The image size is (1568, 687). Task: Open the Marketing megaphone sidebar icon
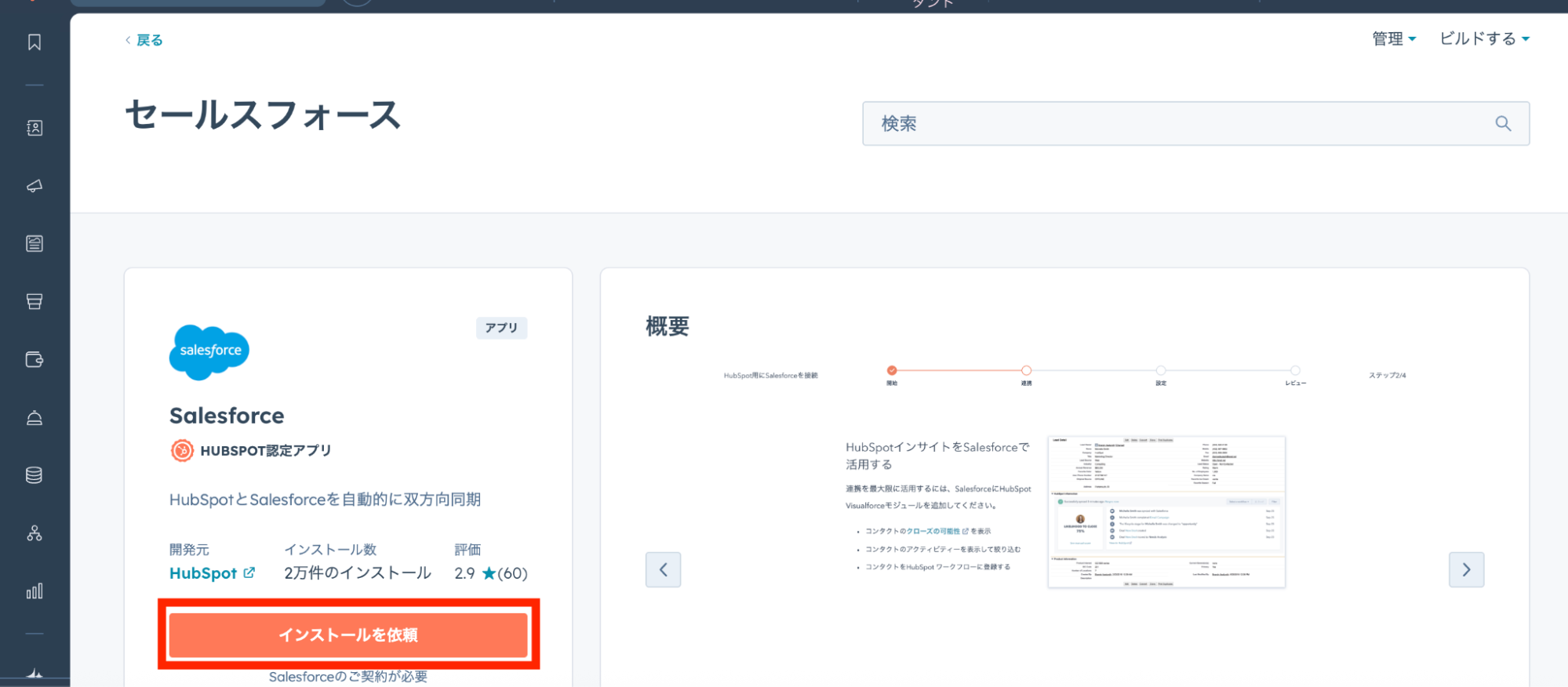point(35,186)
